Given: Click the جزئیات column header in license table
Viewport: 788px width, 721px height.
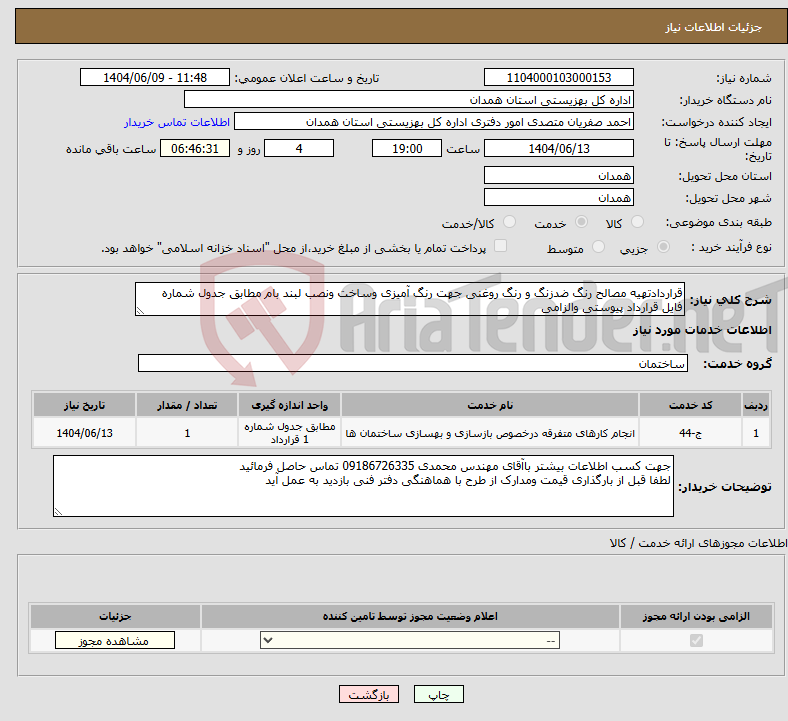Looking at the screenshot, I should point(115,616).
